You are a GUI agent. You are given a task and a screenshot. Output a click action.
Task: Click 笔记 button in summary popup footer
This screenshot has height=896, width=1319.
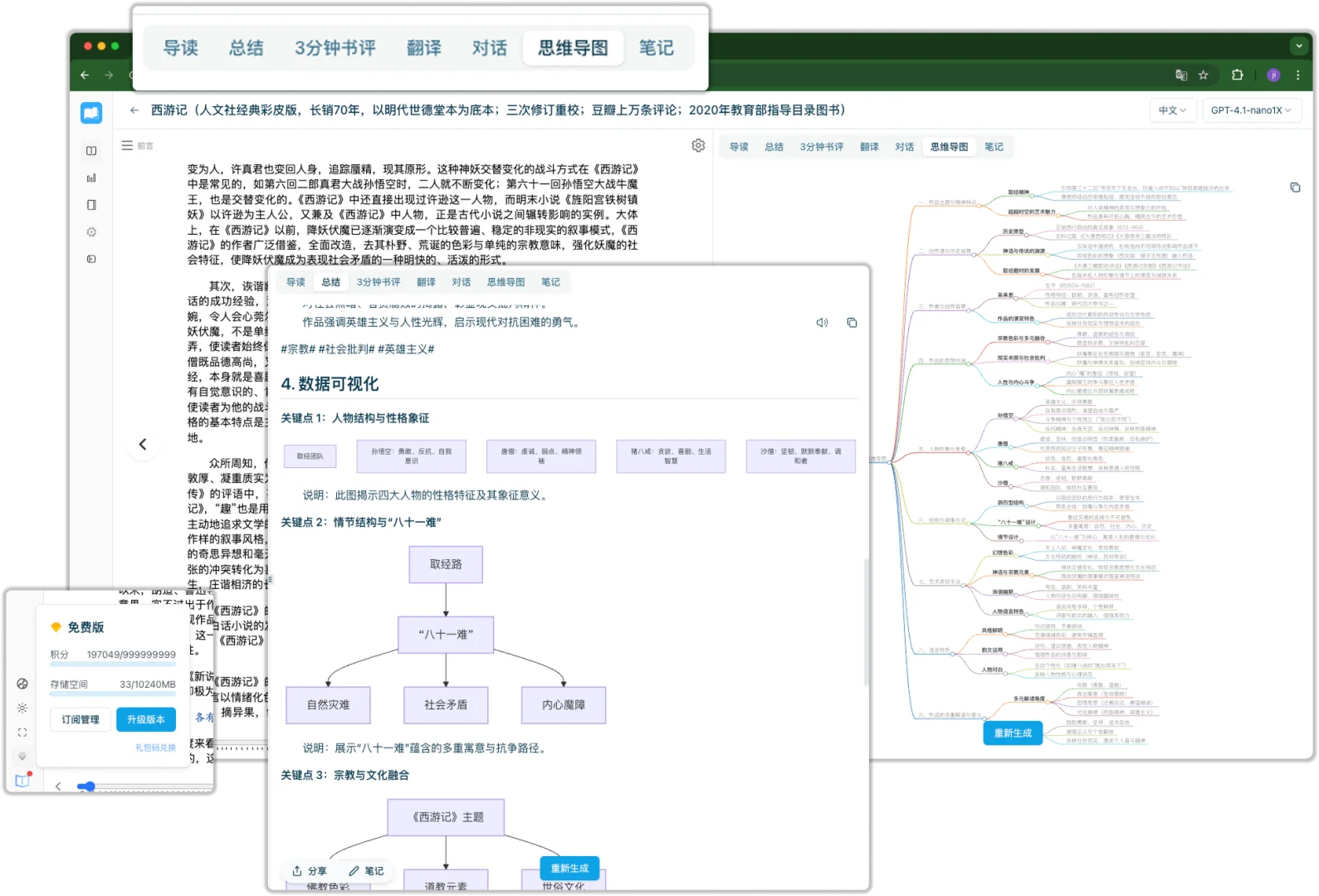tap(366, 871)
